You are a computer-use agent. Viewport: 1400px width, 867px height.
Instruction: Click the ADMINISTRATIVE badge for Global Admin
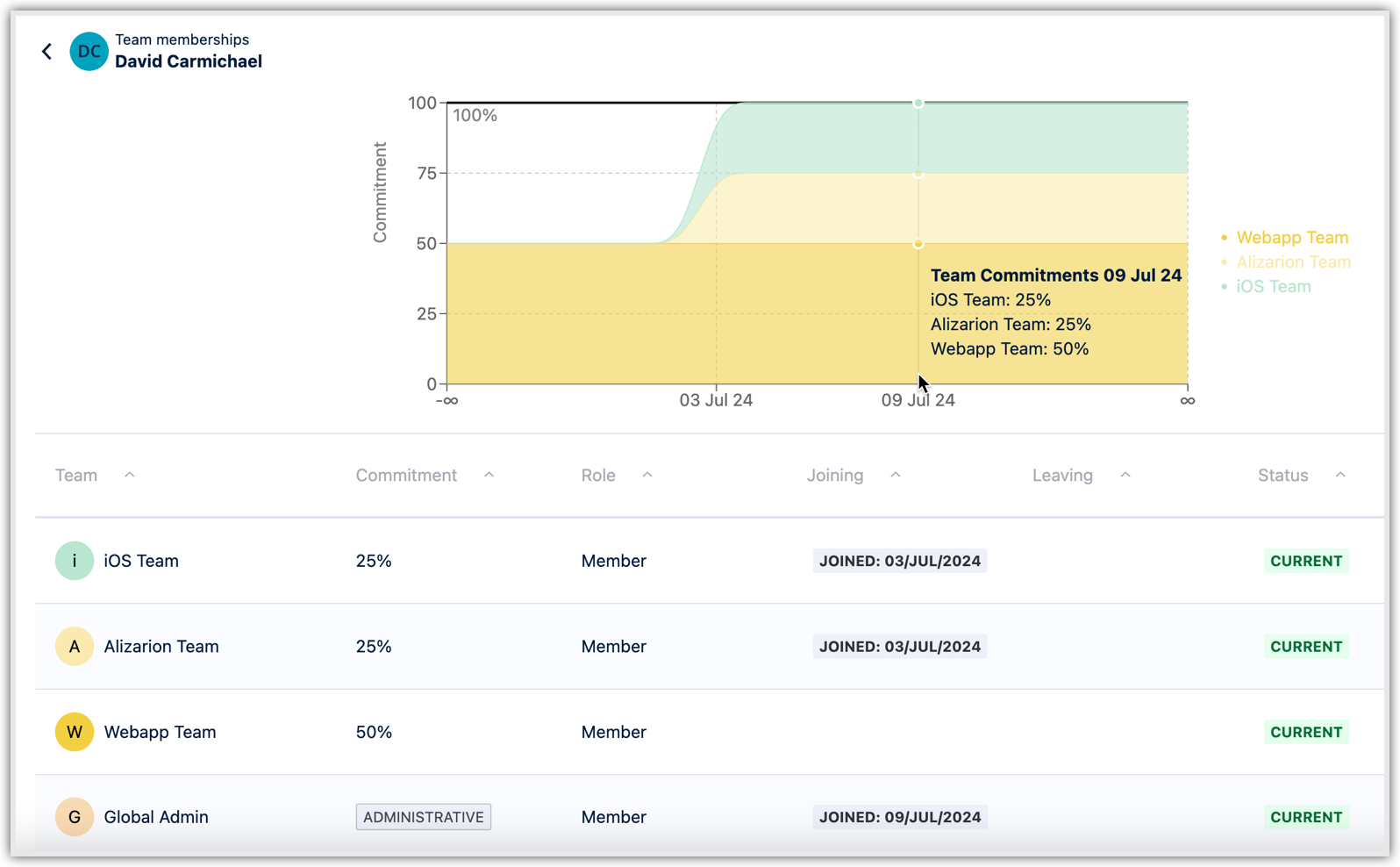click(x=423, y=817)
